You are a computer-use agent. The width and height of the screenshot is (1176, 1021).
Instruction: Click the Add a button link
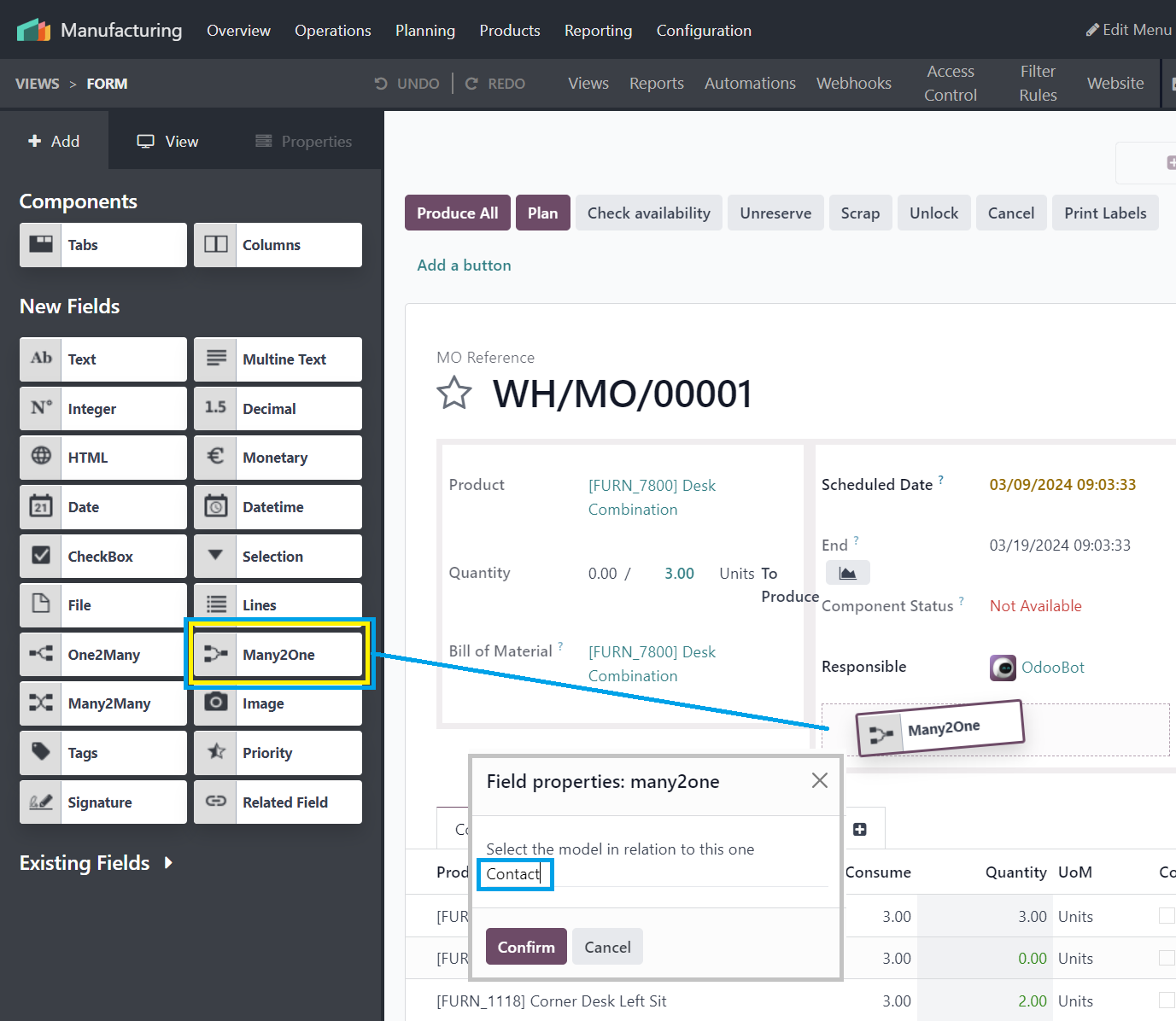464,265
